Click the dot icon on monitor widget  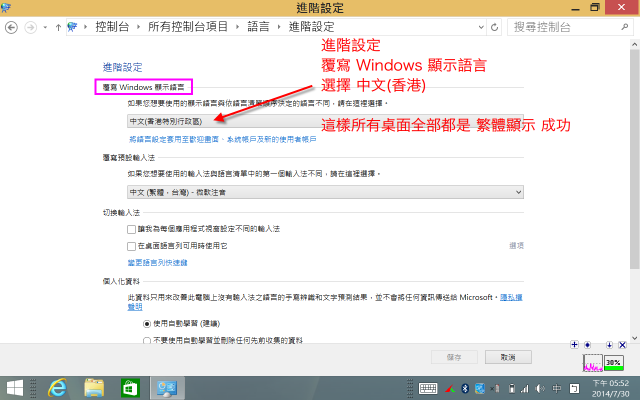[587, 345]
